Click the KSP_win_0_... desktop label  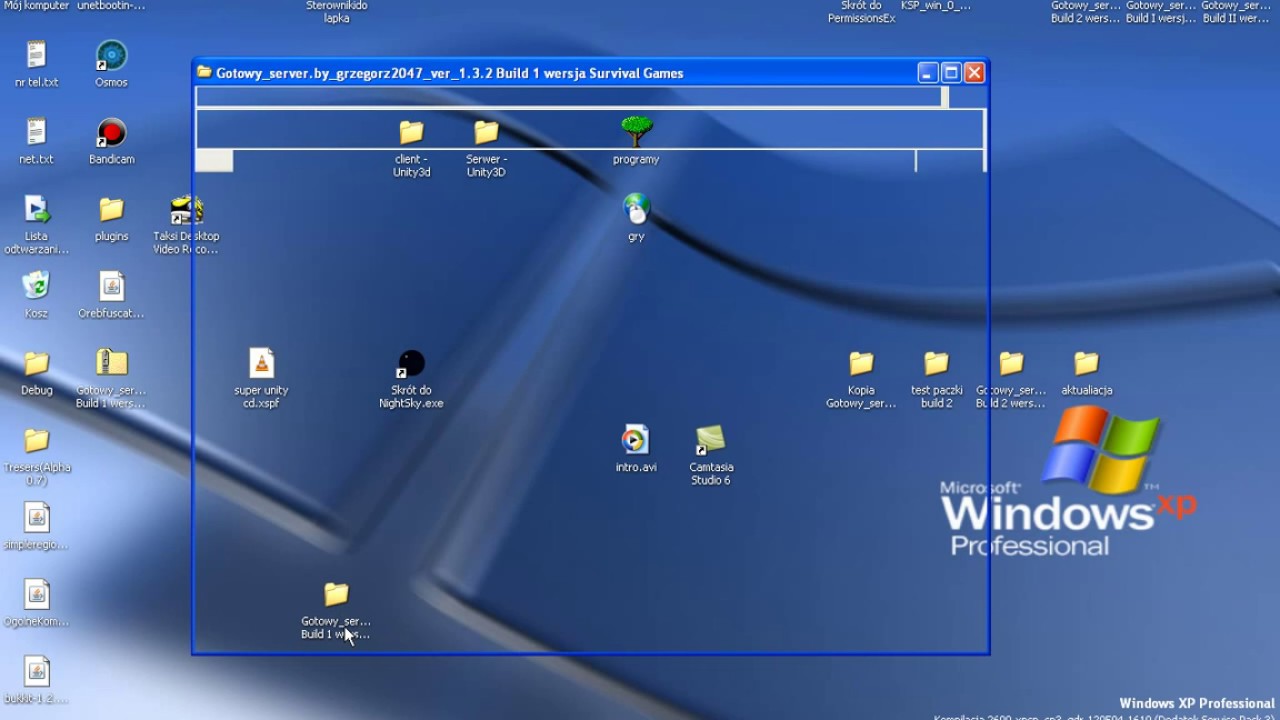point(936,5)
